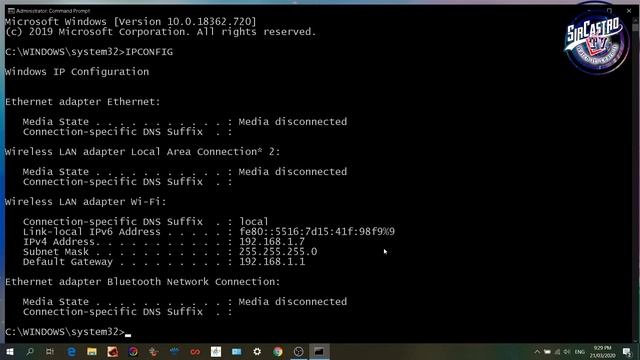The image size is (640, 360).
Task: Click the Subnet Mask 255.255.255.0
Action: coord(278,252)
